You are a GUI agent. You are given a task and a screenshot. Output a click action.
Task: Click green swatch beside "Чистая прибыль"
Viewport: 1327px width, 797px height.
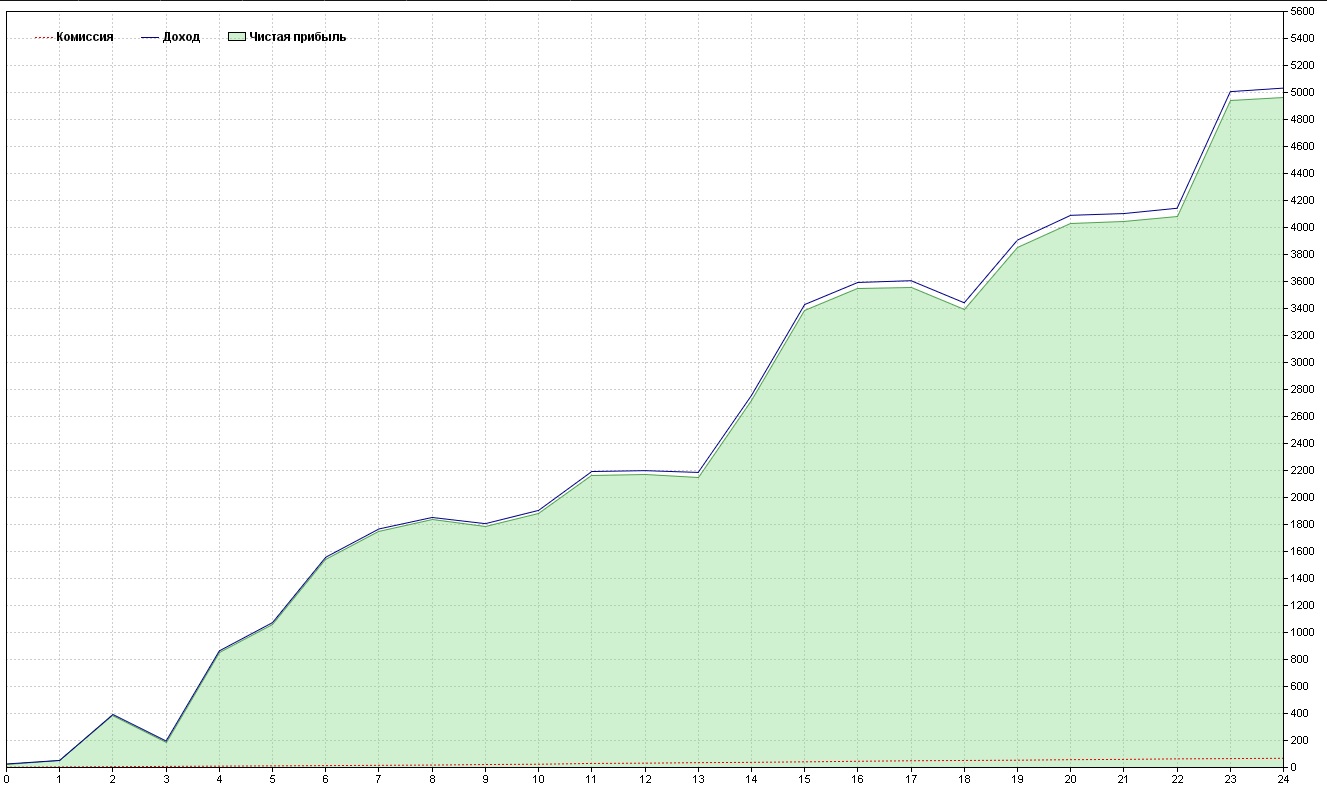pyautogui.click(x=236, y=37)
